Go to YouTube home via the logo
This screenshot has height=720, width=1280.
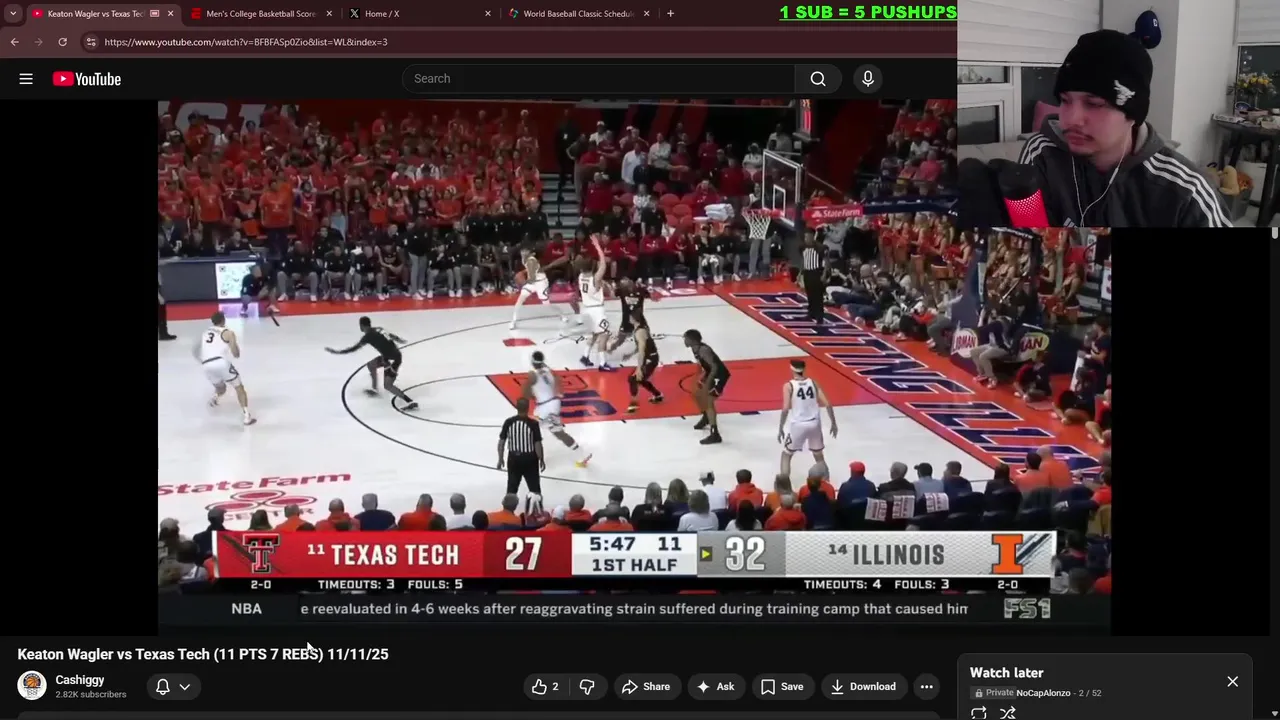[x=87, y=79]
